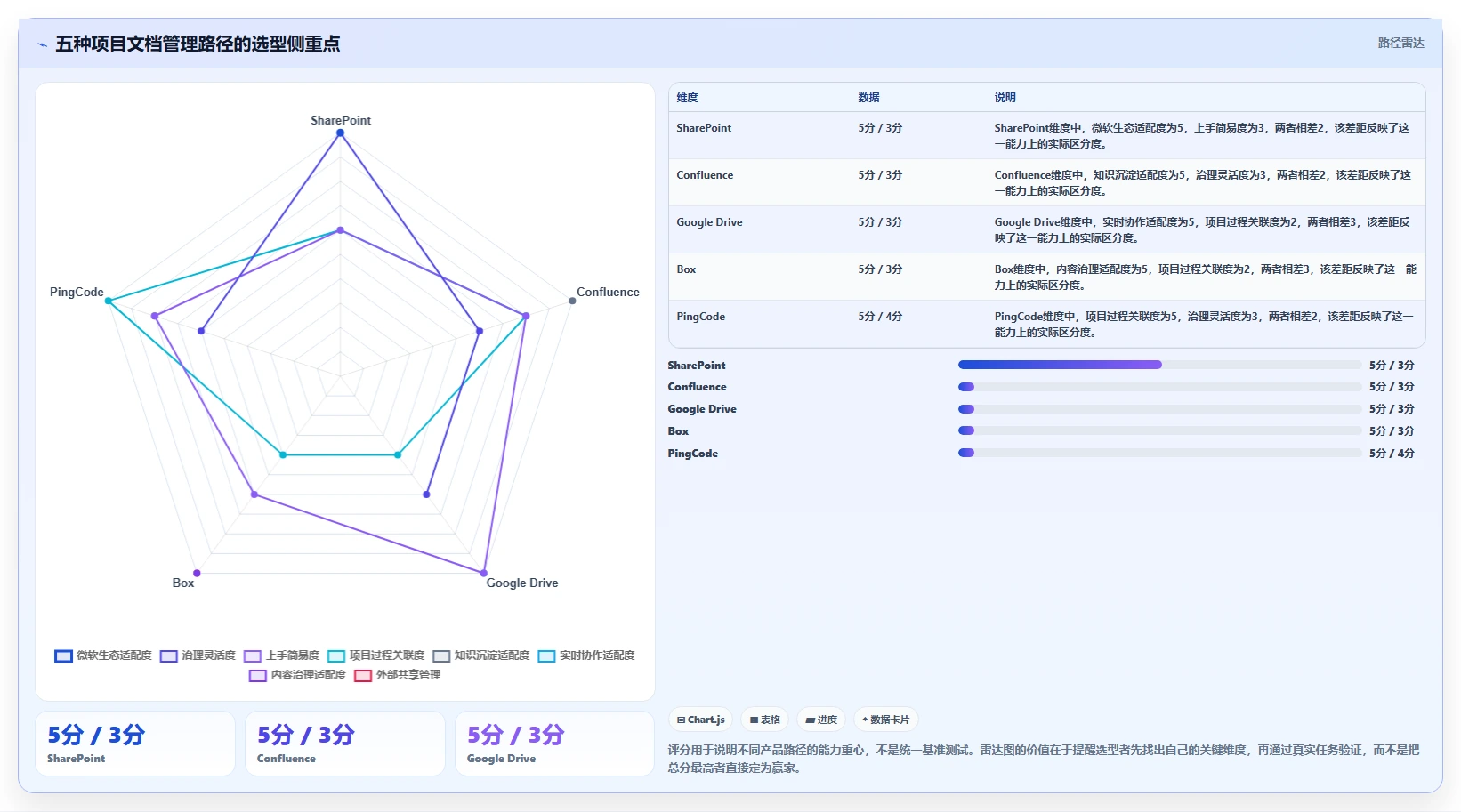
Task: Click the SharePoint label in progress list
Action: [697, 366]
